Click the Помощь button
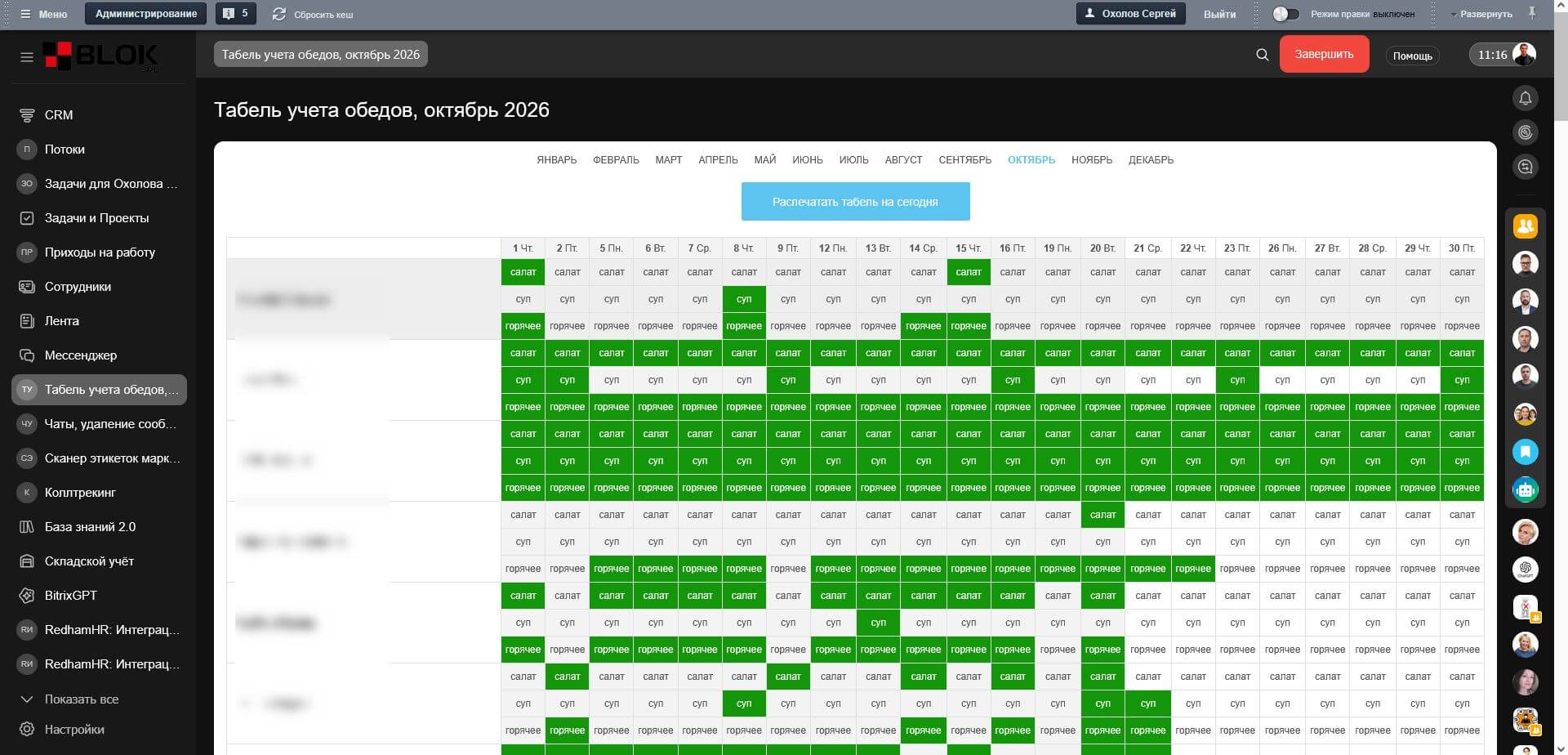 pos(1412,56)
